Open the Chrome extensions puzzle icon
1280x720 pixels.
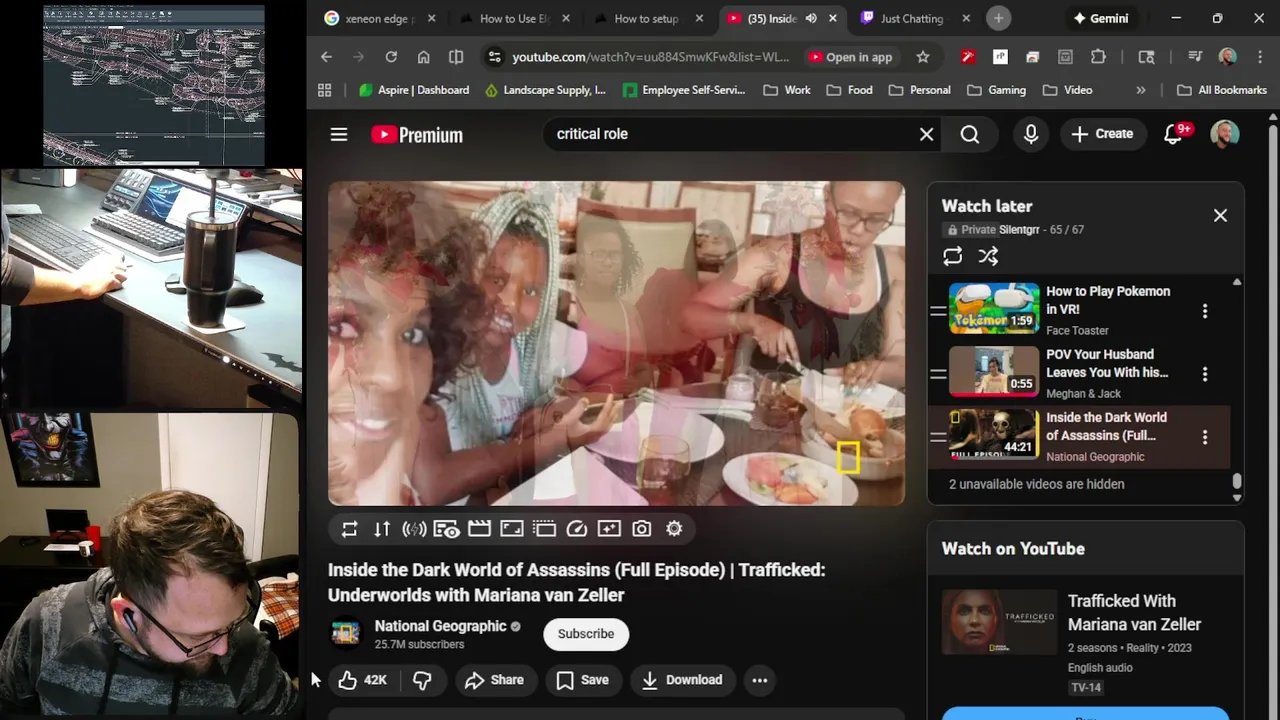1098,57
